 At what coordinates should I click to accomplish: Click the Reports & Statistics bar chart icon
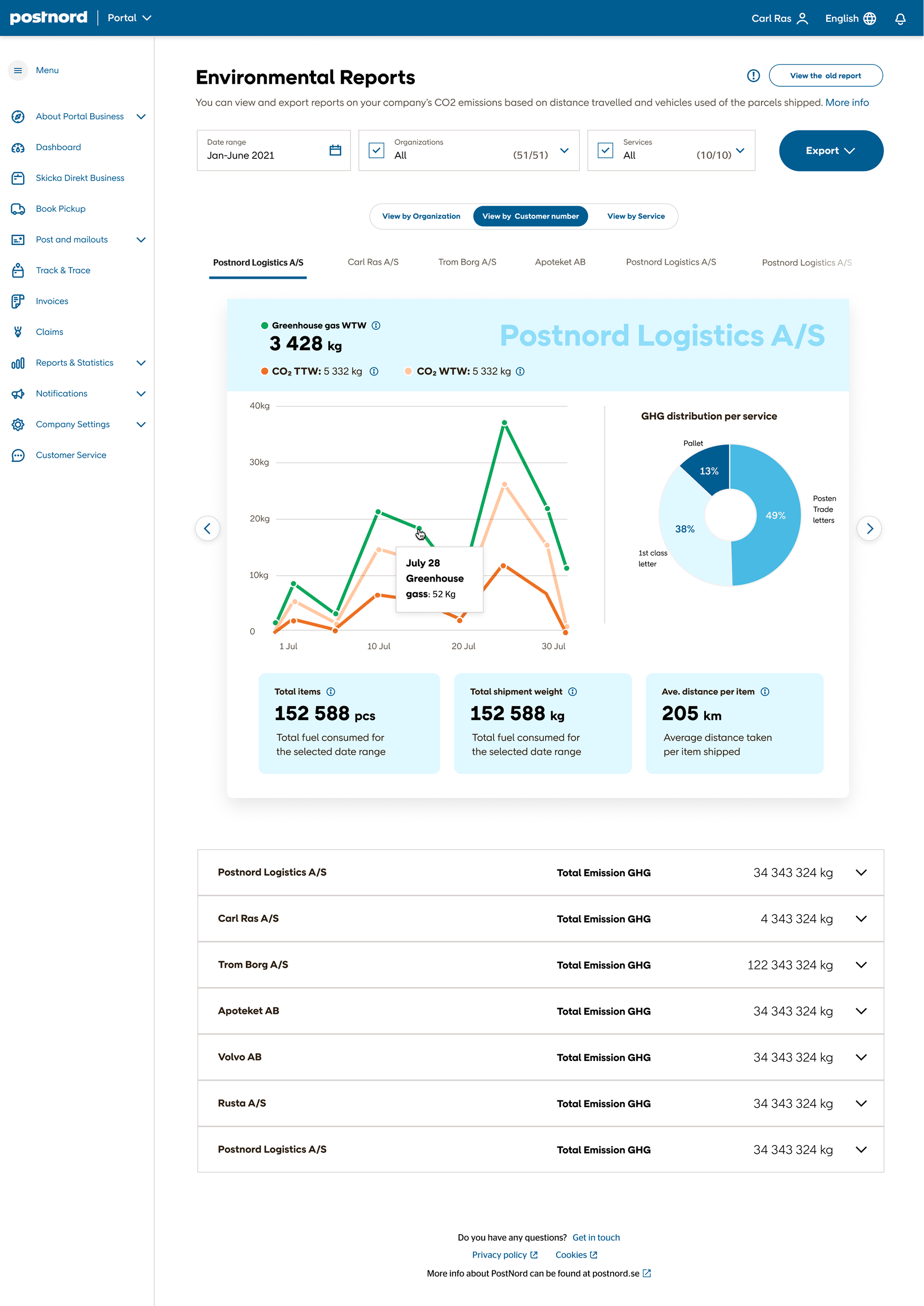(x=18, y=363)
